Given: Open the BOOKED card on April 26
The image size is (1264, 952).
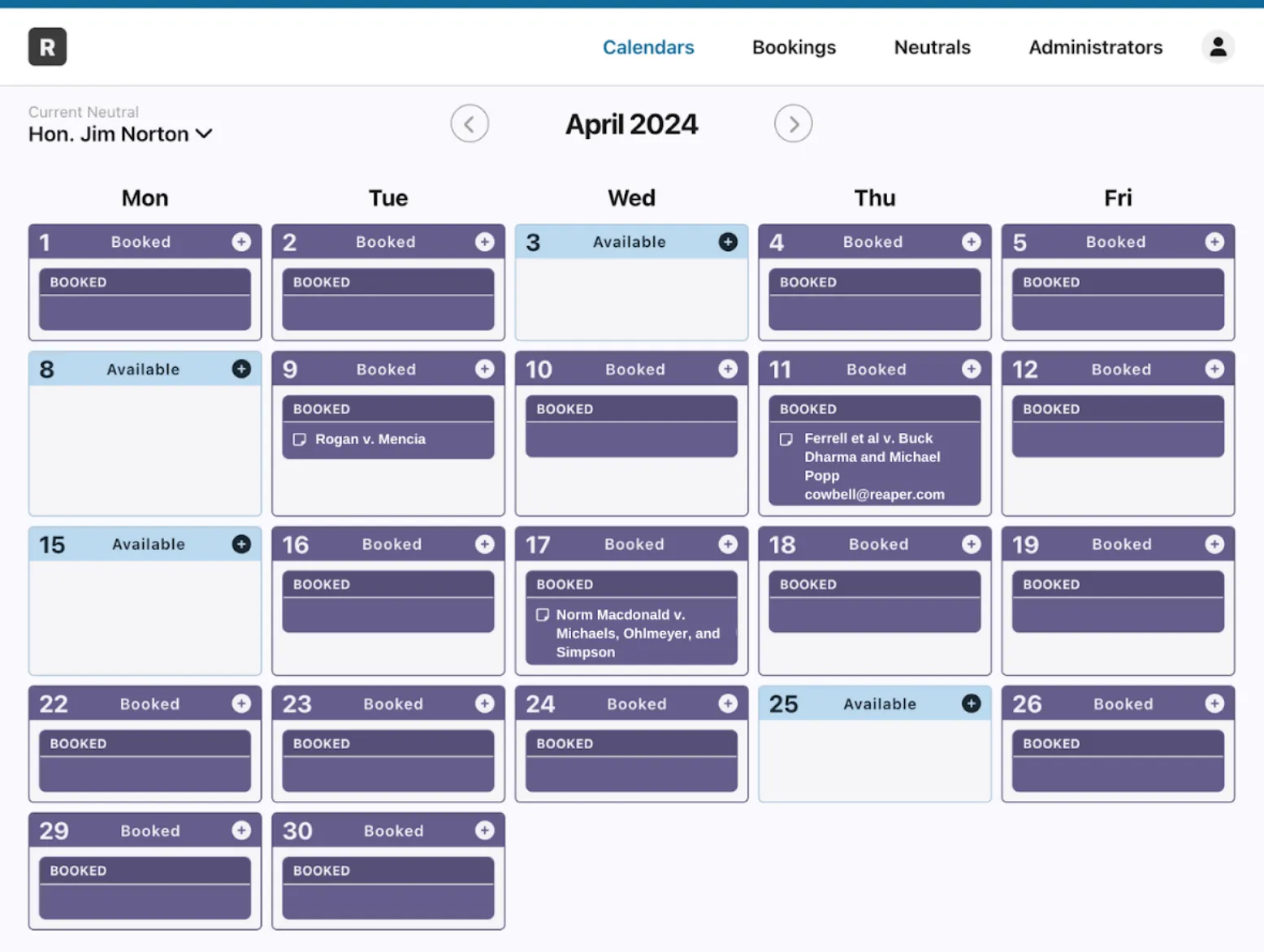Looking at the screenshot, I should pos(1118,761).
